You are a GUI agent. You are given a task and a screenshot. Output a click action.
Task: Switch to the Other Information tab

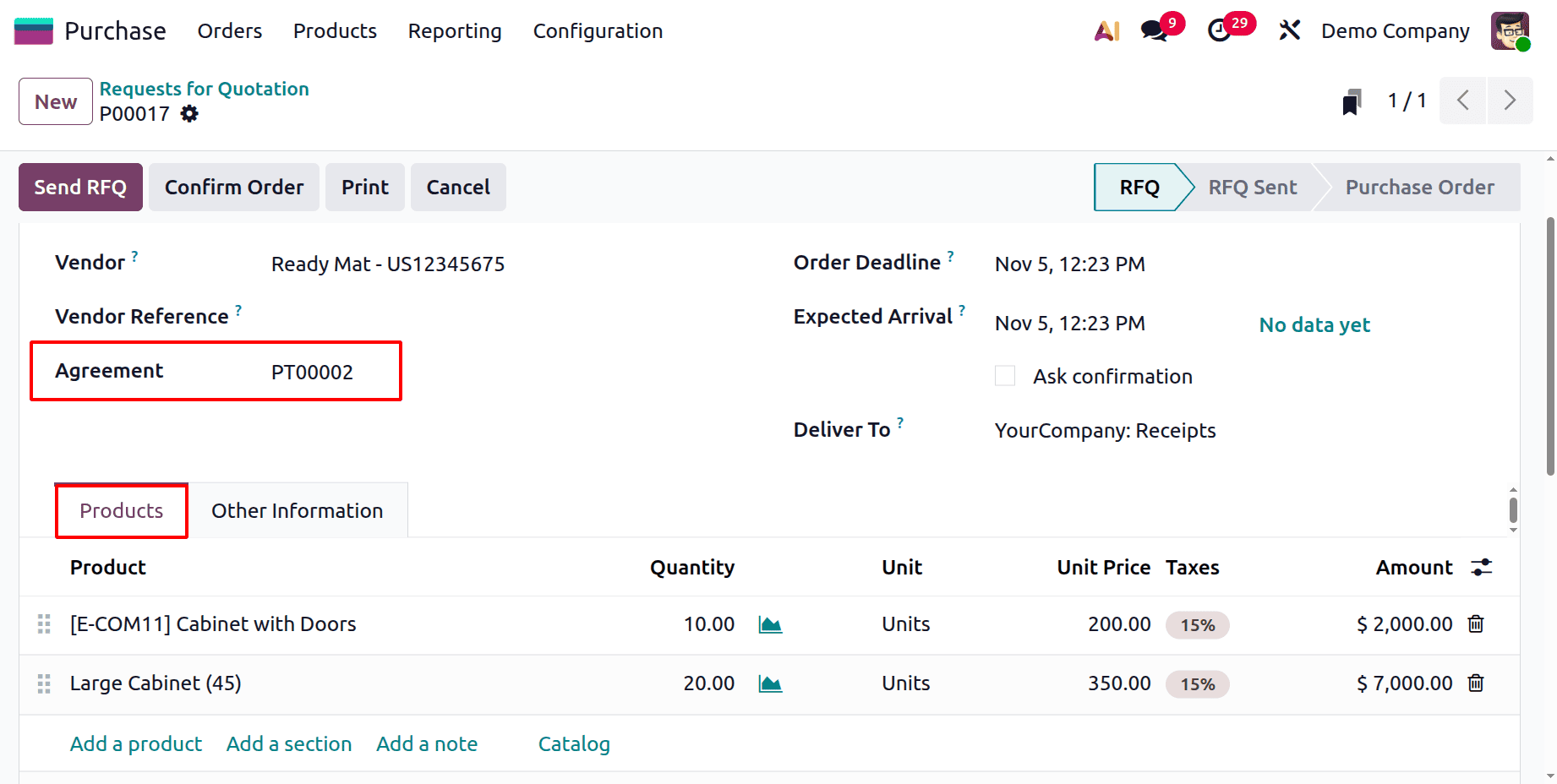coord(297,510)
